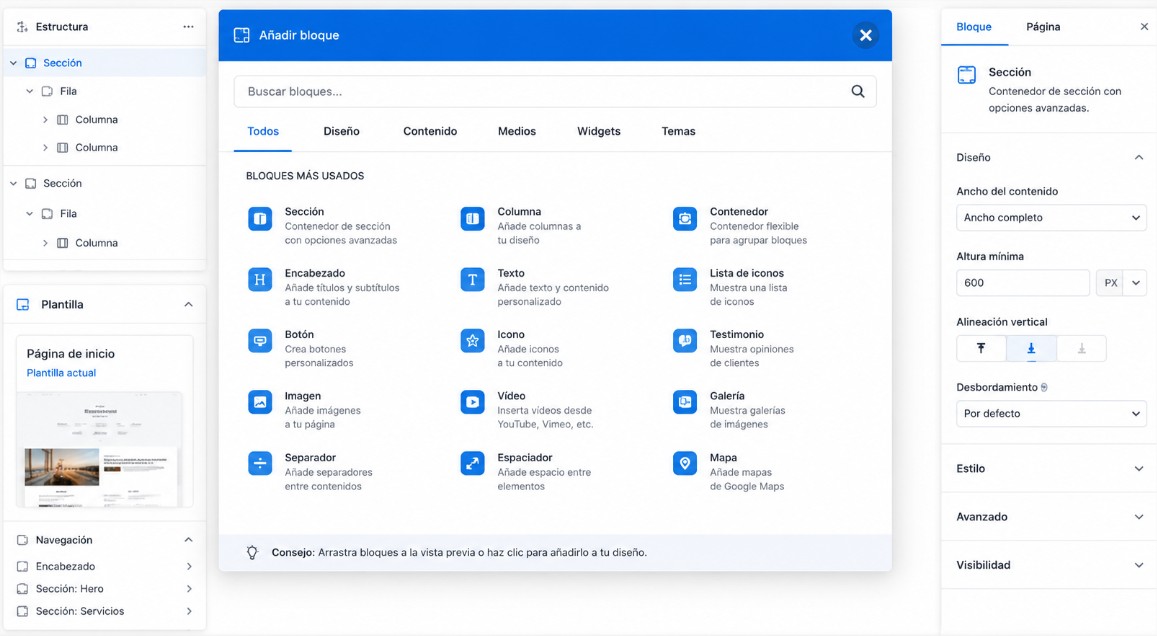The height and width of the screenshot is (636, 1157).
Task: Collapse the Navegación list
Action: click(188, 540)
